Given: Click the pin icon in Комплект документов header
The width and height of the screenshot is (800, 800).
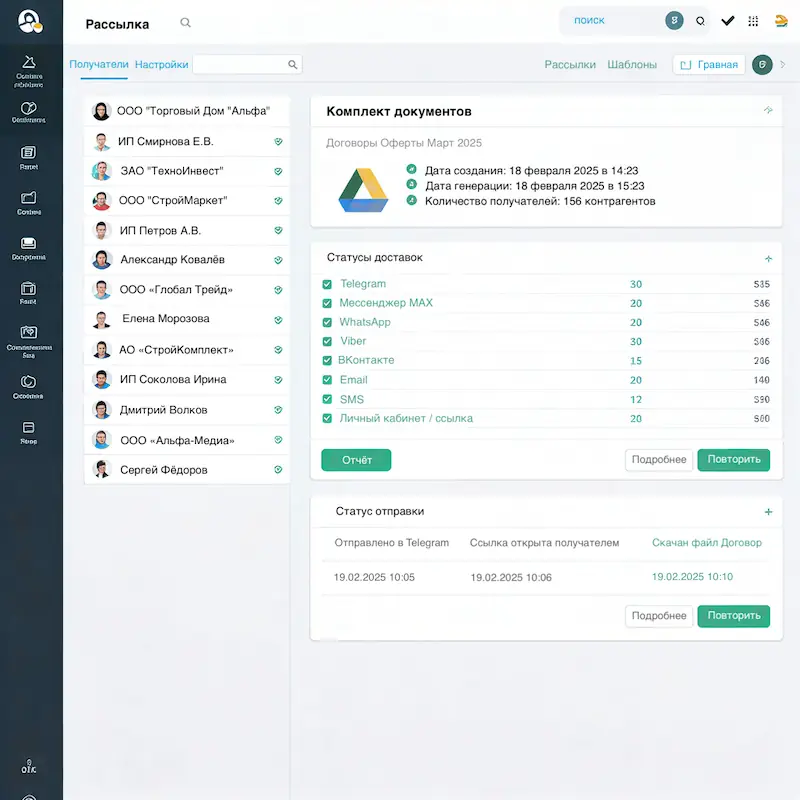Looking at the screenshot, I should point(768,110).
